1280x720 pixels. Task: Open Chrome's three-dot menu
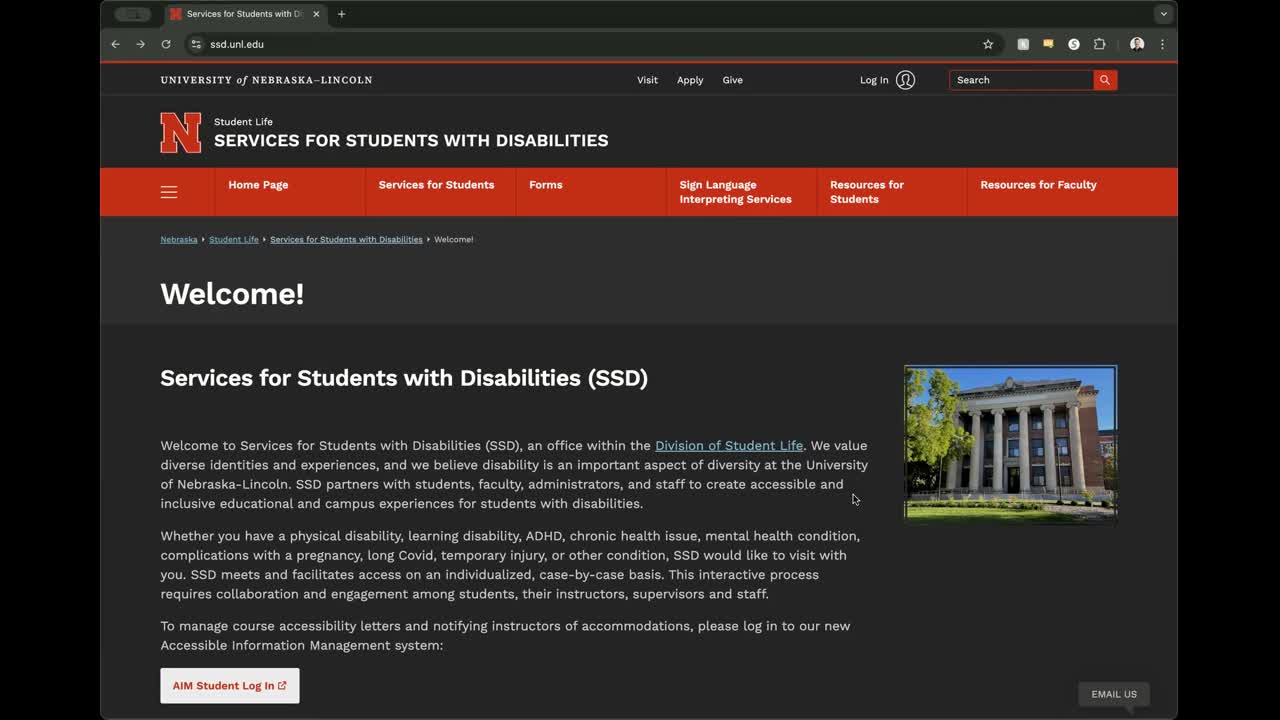[x=1162, y=44]
